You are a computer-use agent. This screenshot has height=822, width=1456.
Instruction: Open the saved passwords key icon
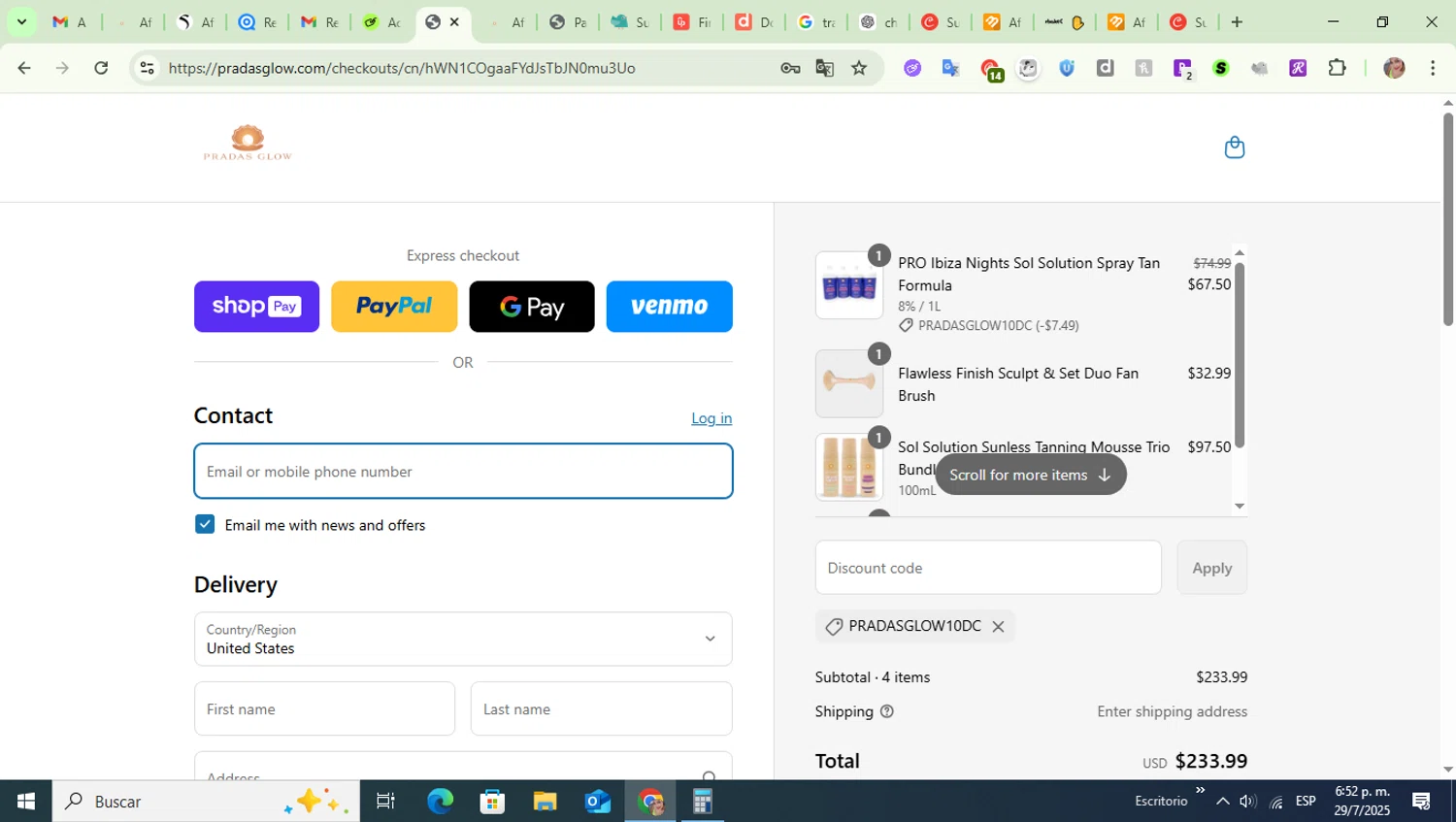click(790, 68)
